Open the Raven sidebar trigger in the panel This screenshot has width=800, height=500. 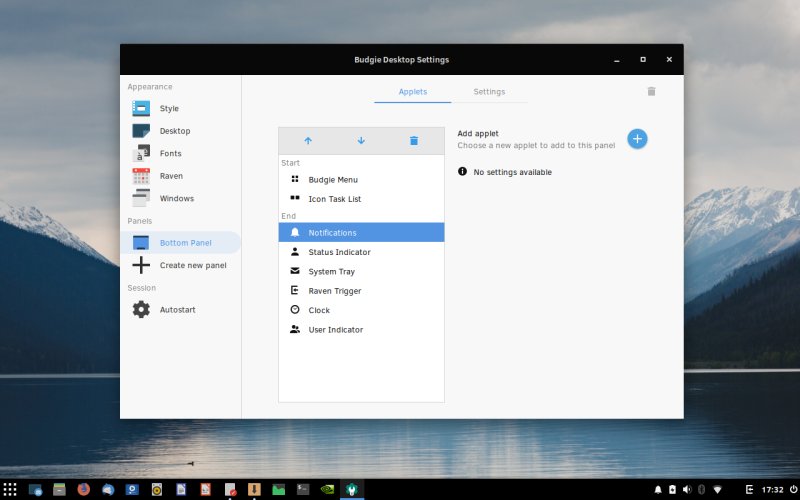(749, 490)
